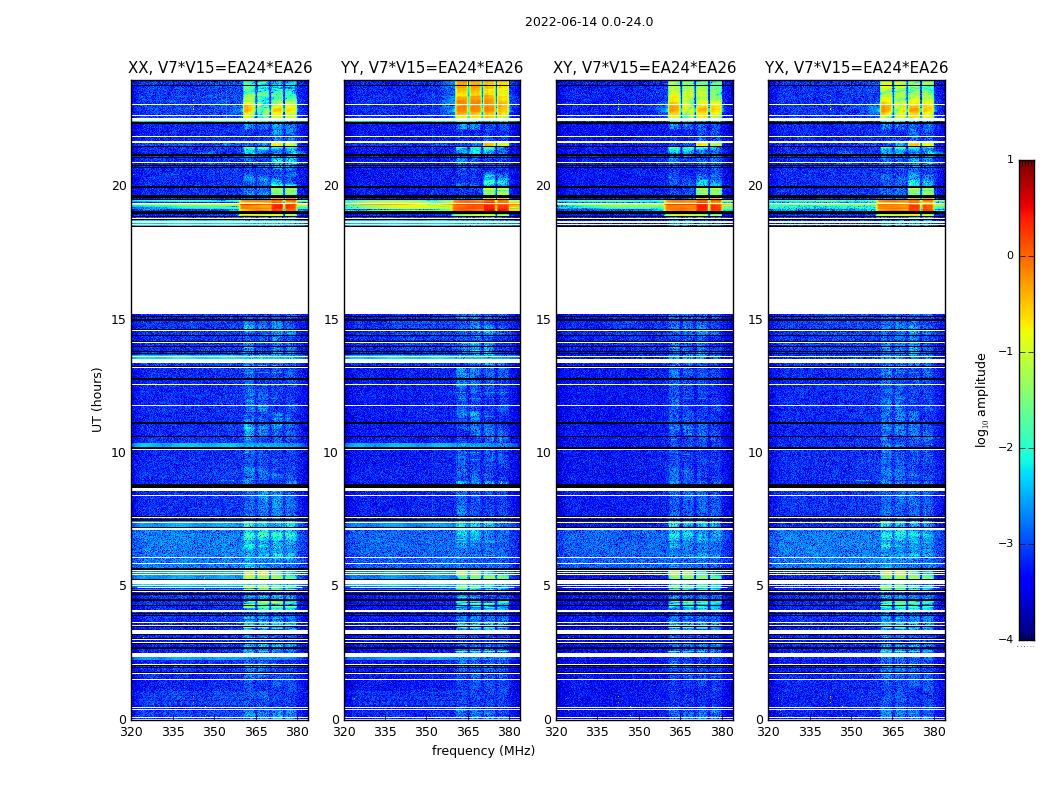Click the colorbar tick label 0
This screenshot has width=1050, height=800.
[1010, 256]
